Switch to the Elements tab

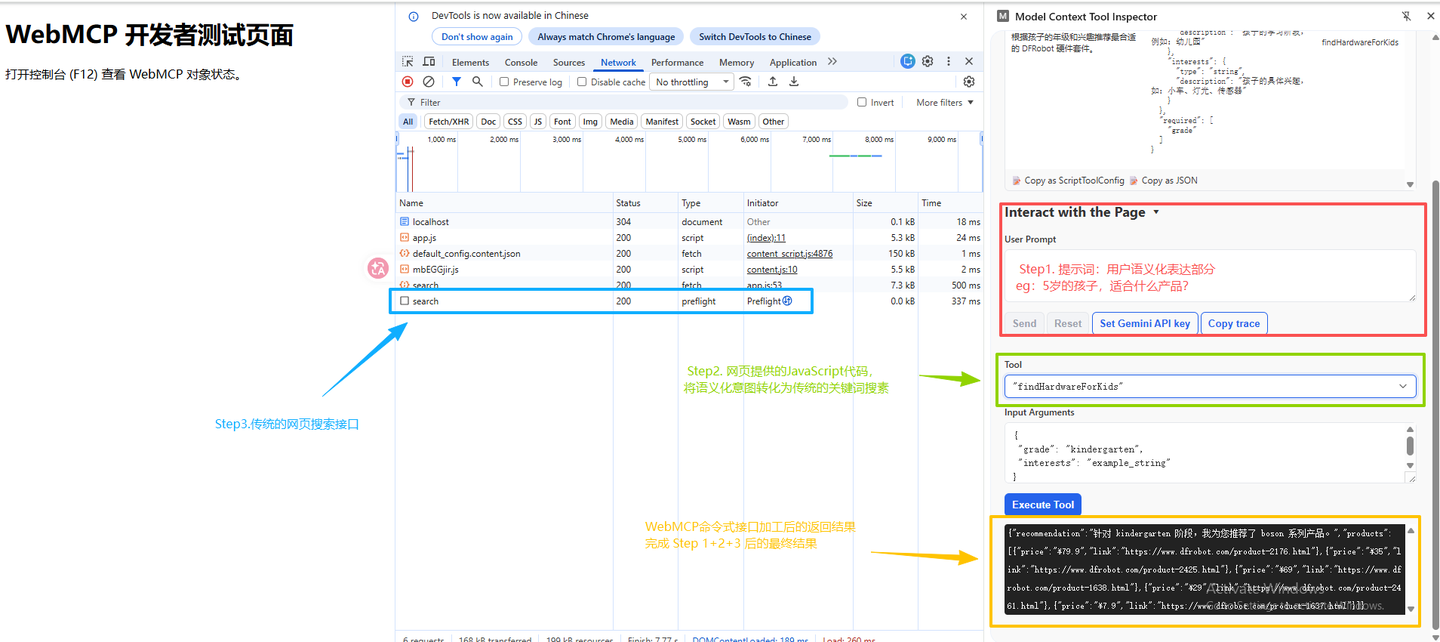(x=470, y=62)
